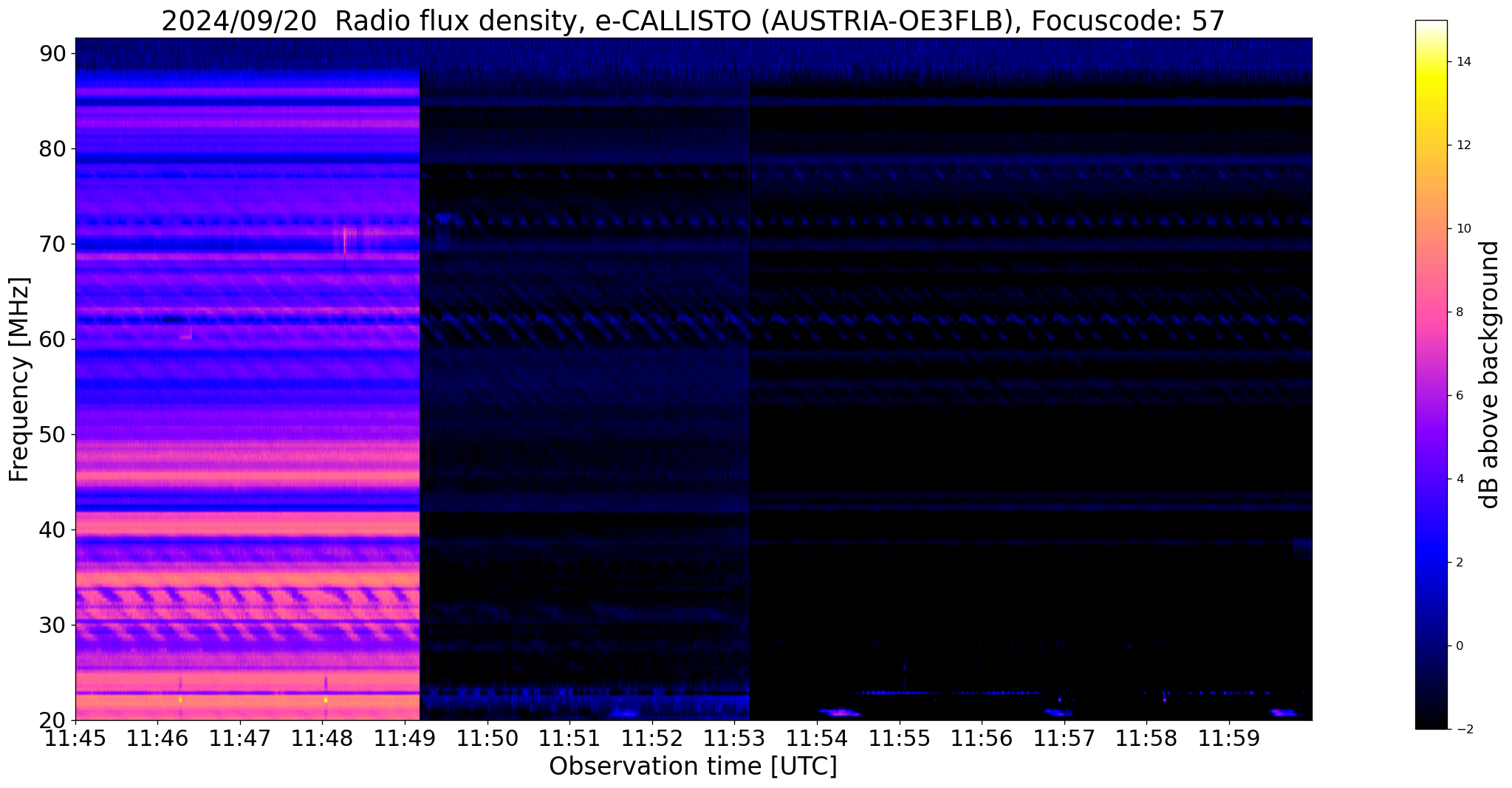The image size is (1512, 788).
Task: Click the plot title text at top
Action: (x=693, y=21)
